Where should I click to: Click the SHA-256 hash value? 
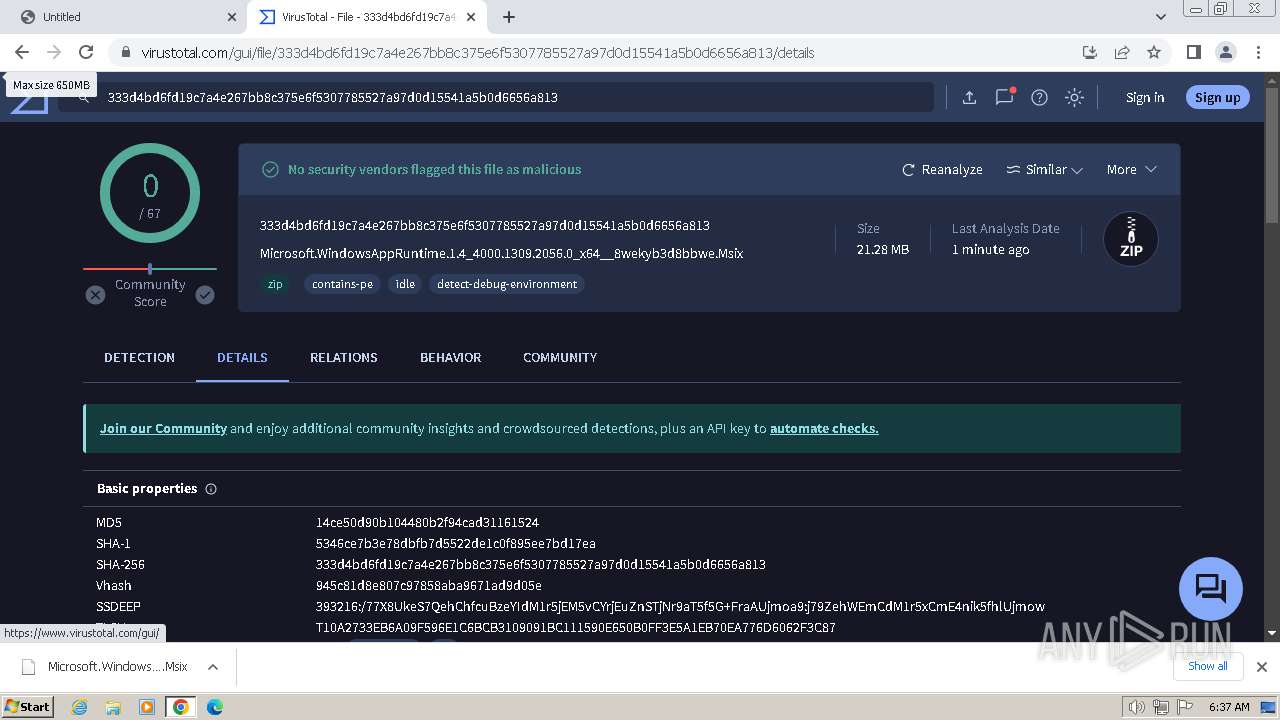point(540,565)
